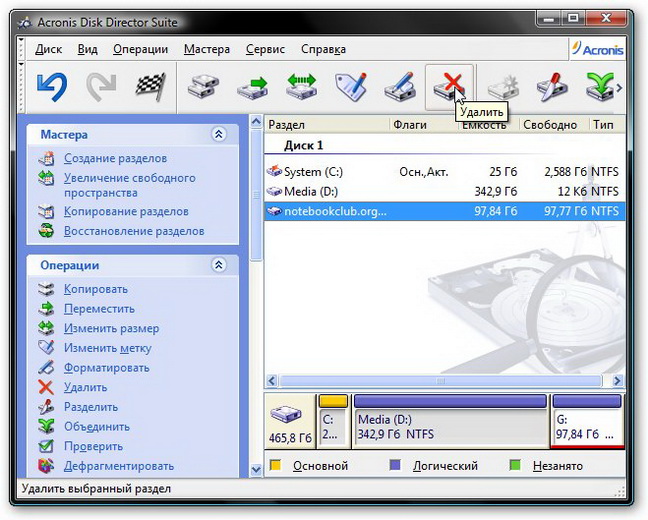Click the Восстановление разделов link

[134, 231]
